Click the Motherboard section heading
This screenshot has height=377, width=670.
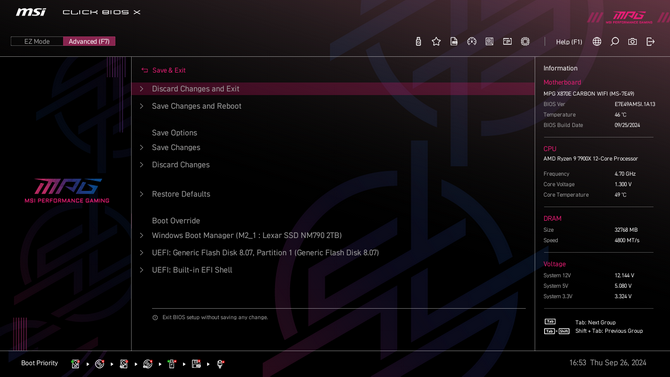coord(562,82)
